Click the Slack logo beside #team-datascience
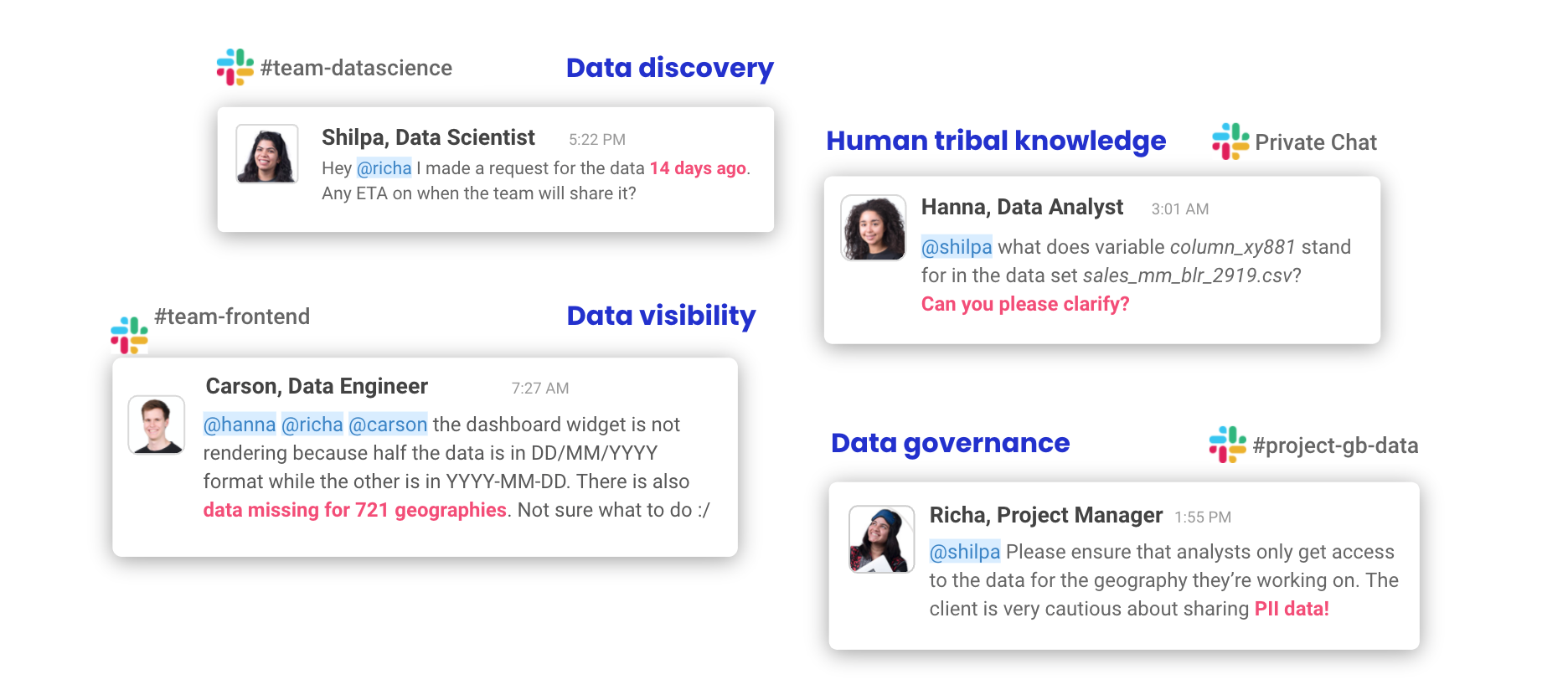 click(235, 67)
